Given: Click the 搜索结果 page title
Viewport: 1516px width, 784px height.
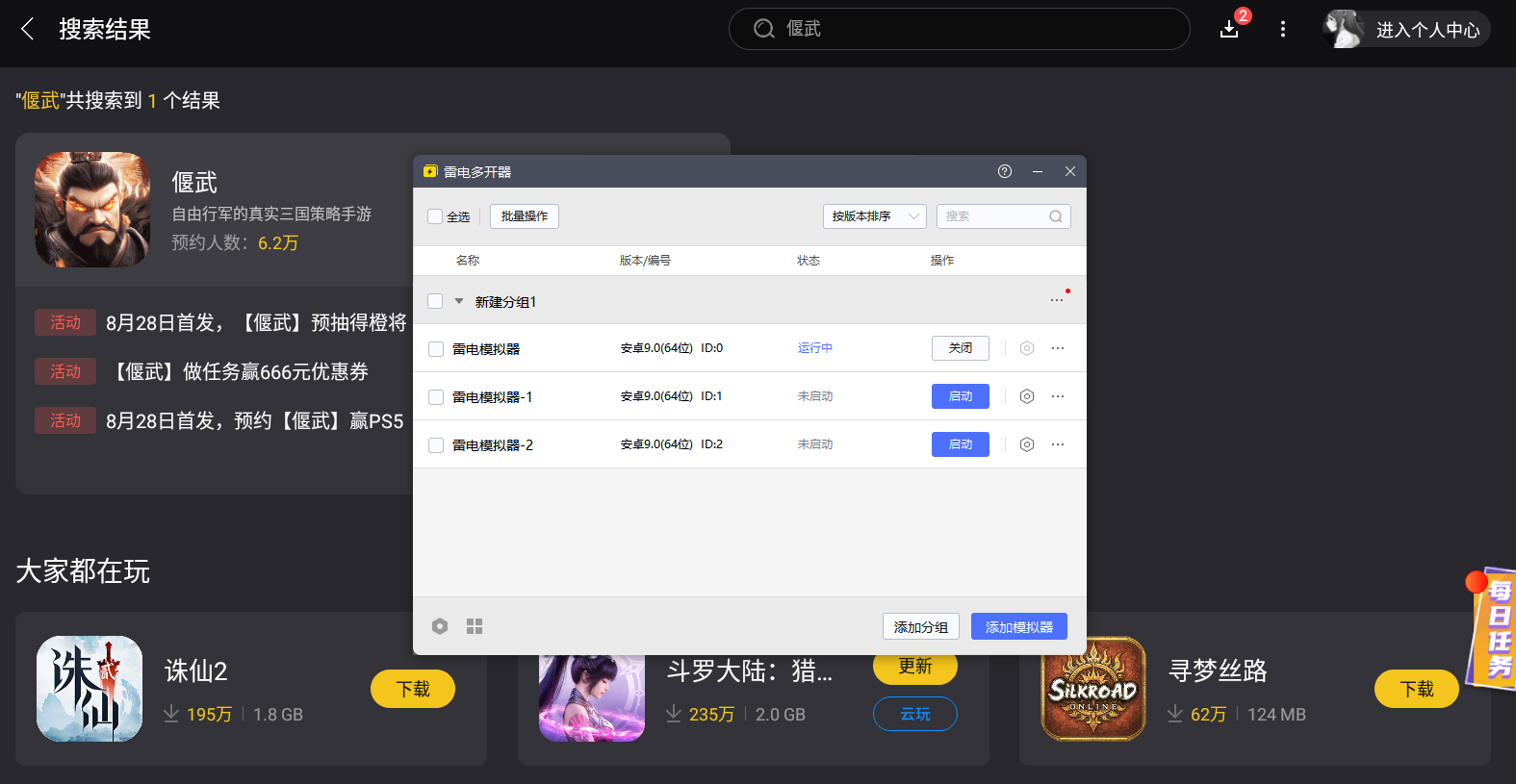Looking at the screenshot, I should pyautogui.click(x=105, y=29).
